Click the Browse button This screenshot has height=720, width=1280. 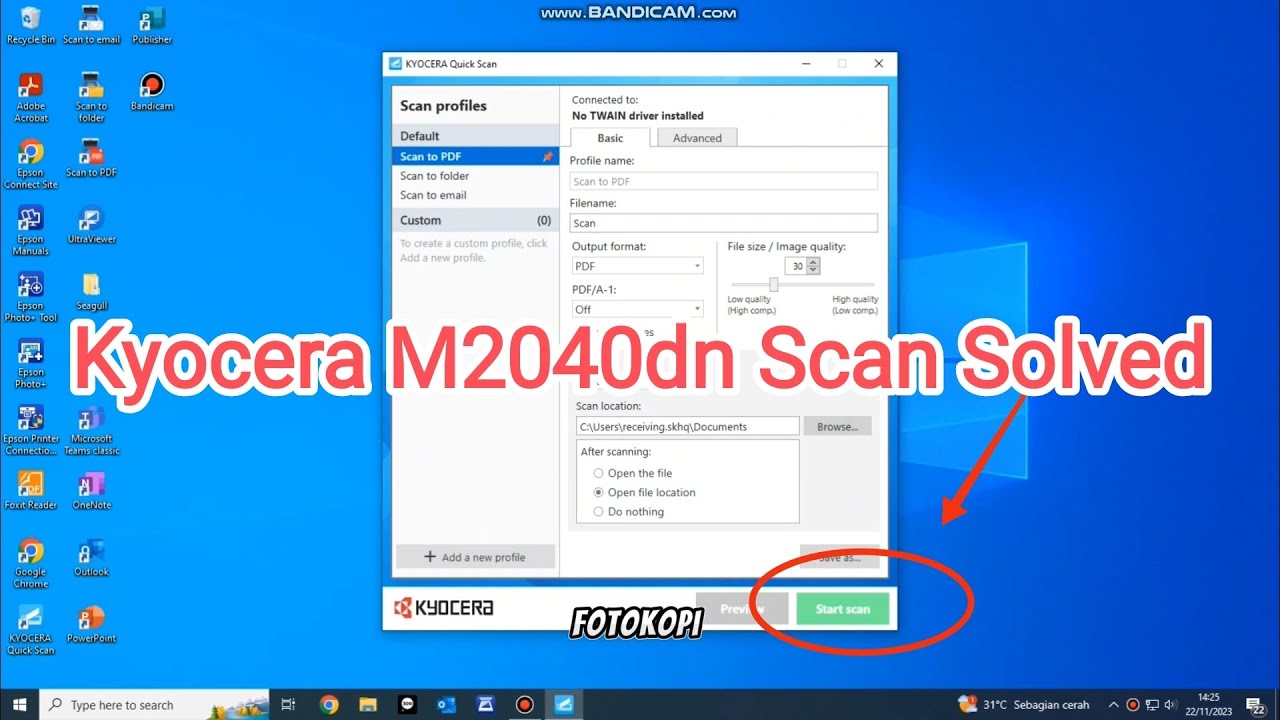(x=837, y=426)
